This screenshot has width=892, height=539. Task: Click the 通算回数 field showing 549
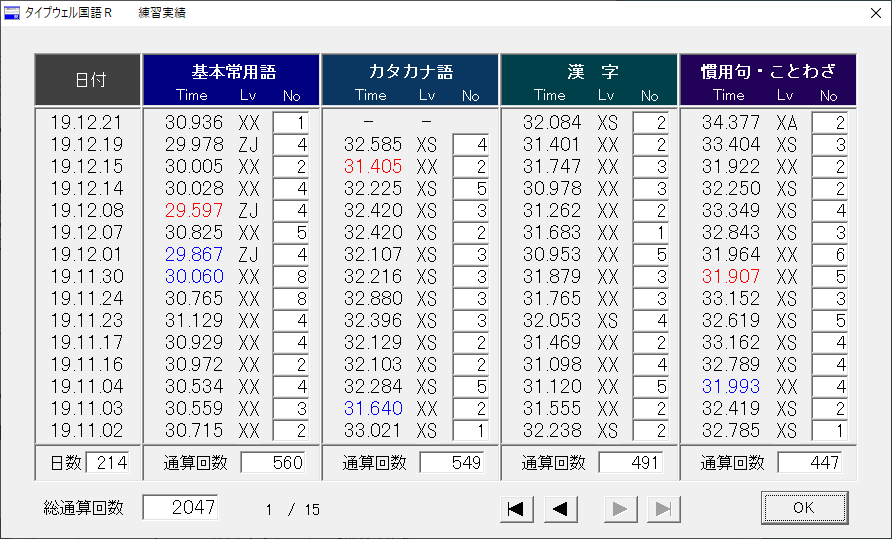(452, 462)
